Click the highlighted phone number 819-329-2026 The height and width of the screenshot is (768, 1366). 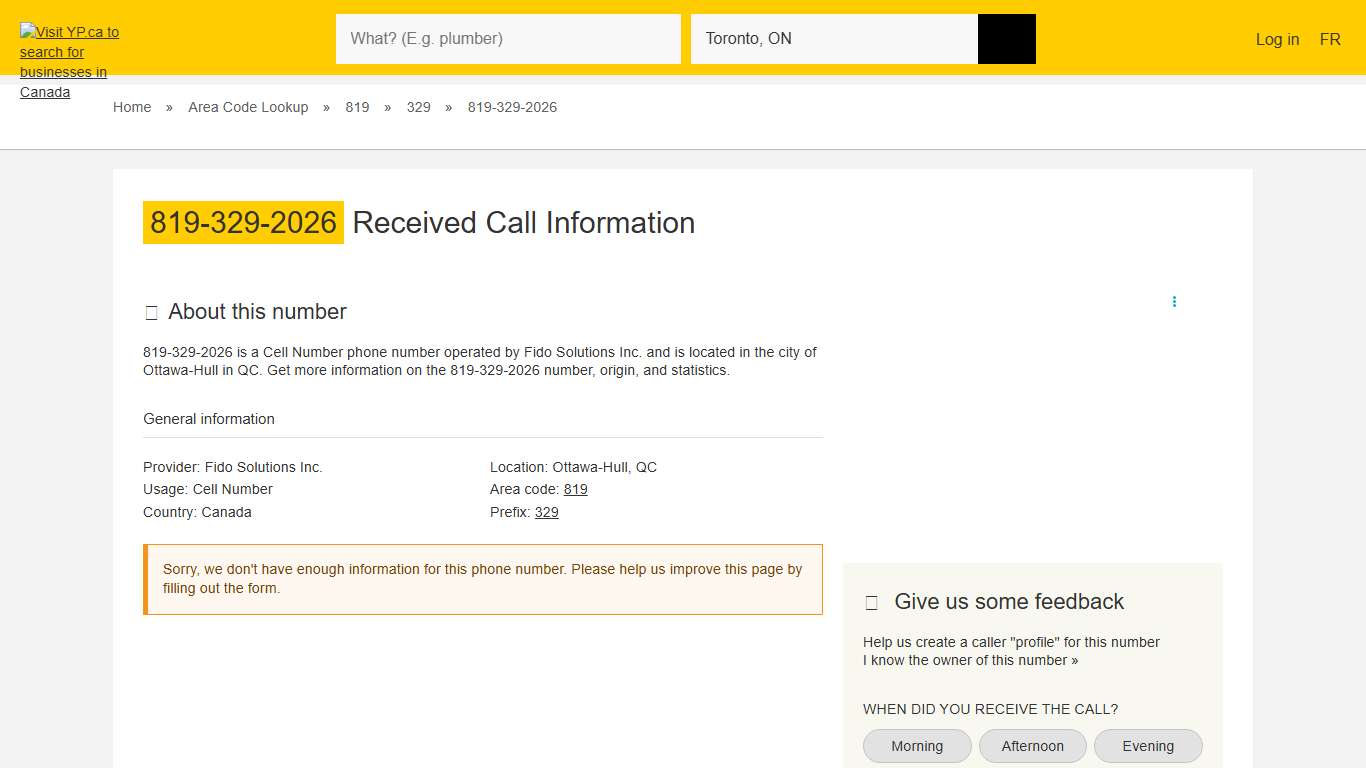tap(243, 222)
